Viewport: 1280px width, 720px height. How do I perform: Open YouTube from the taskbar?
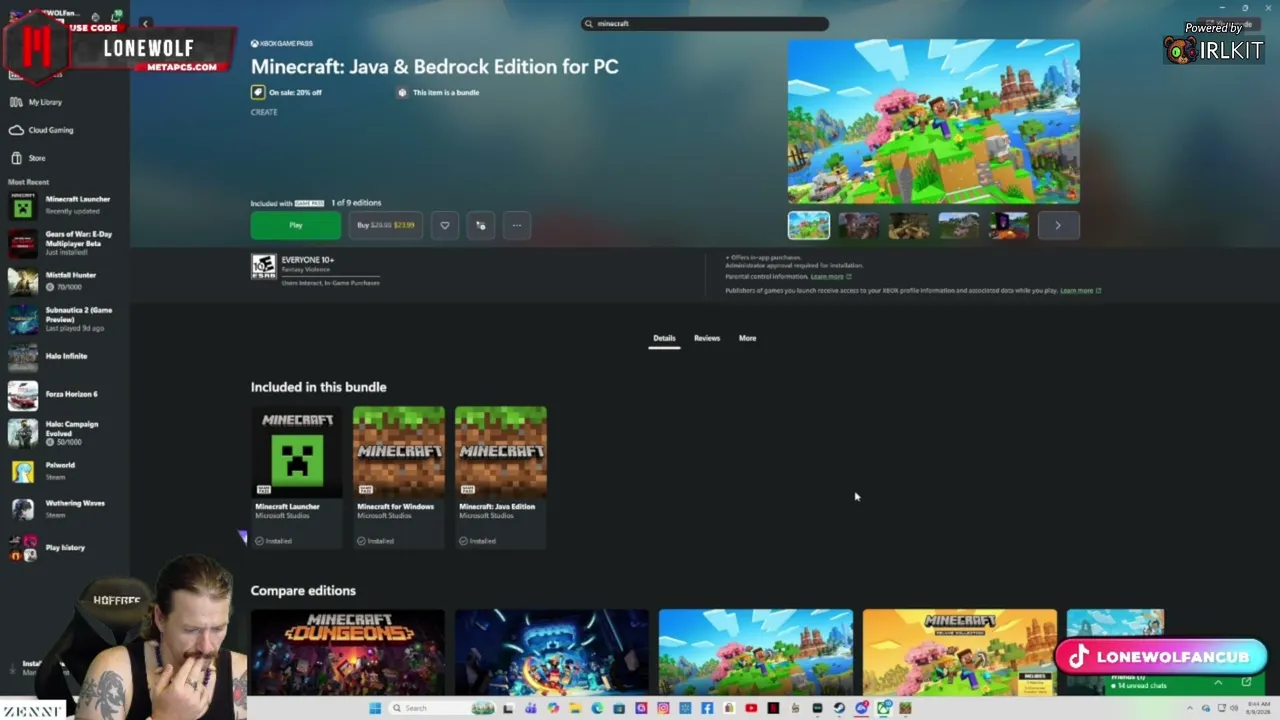click(x=751, y=708)
